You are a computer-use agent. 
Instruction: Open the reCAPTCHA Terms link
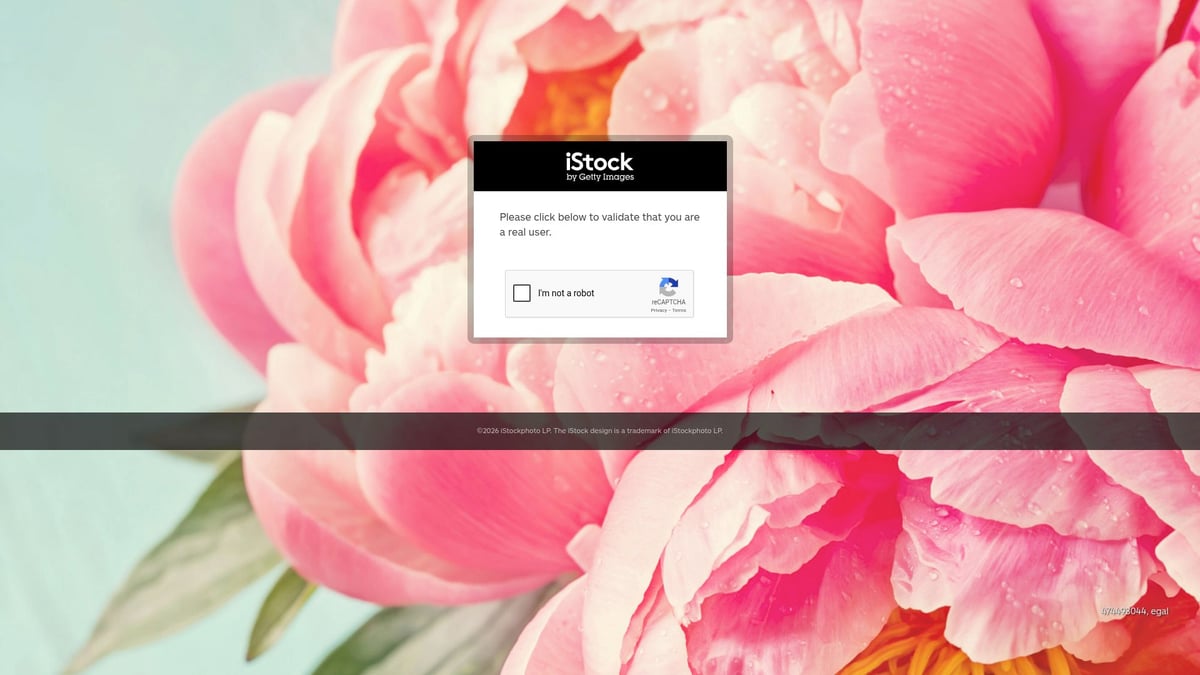click(x=679, y=310)
